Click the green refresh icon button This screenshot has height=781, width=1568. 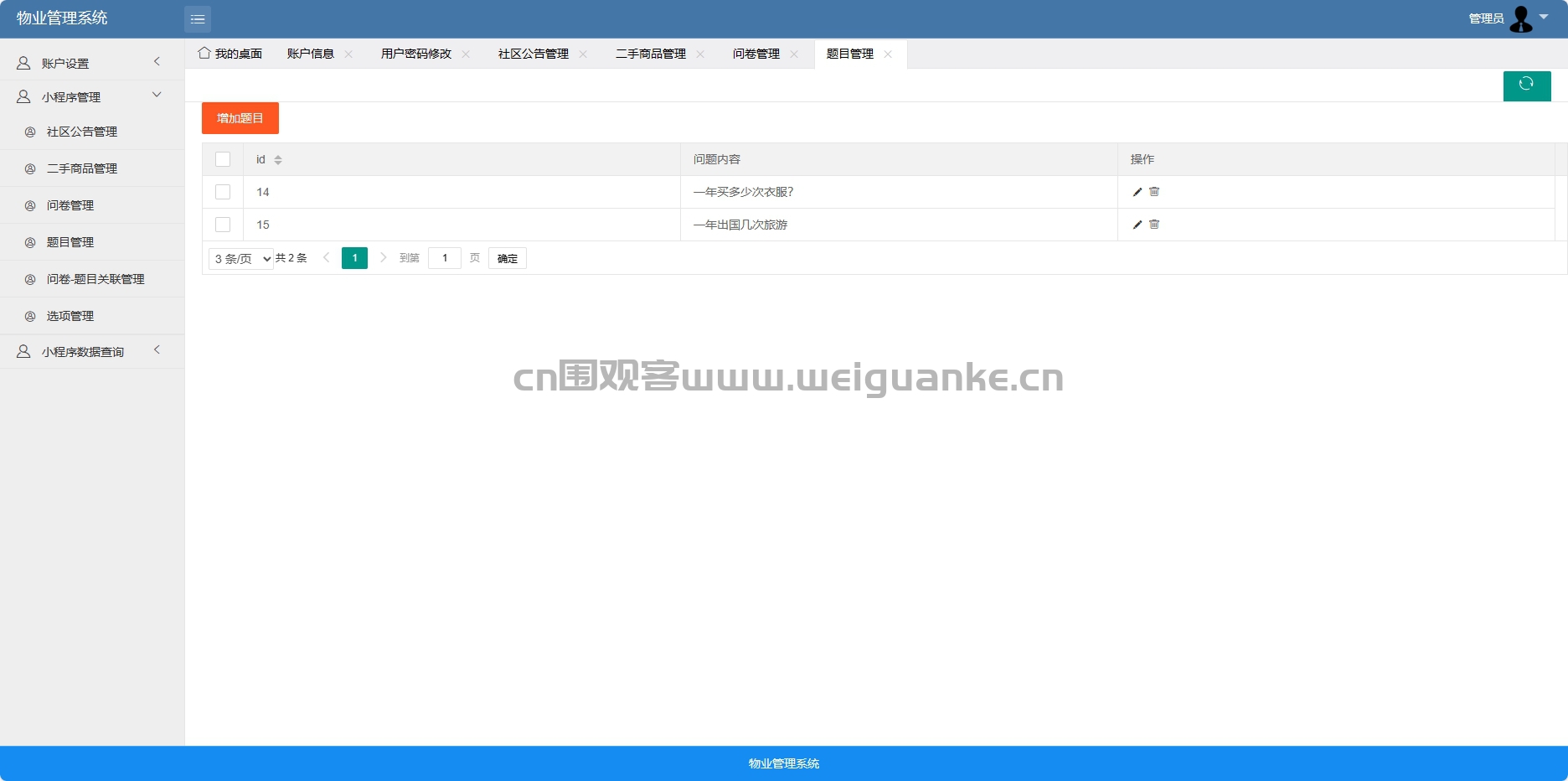pos(1527,85)
